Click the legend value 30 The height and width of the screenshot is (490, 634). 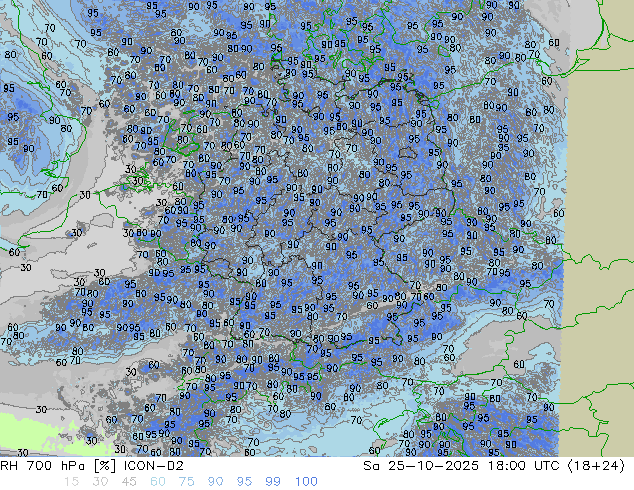tap(99, 481)
